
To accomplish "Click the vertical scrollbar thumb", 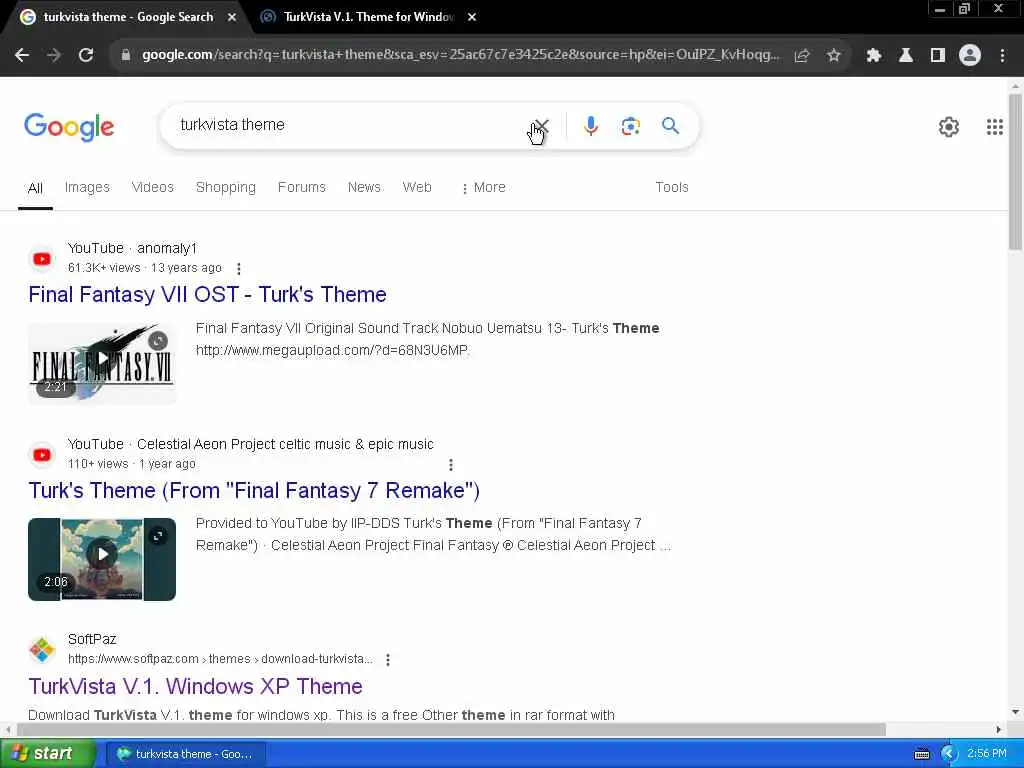I will click(1015, 172).
